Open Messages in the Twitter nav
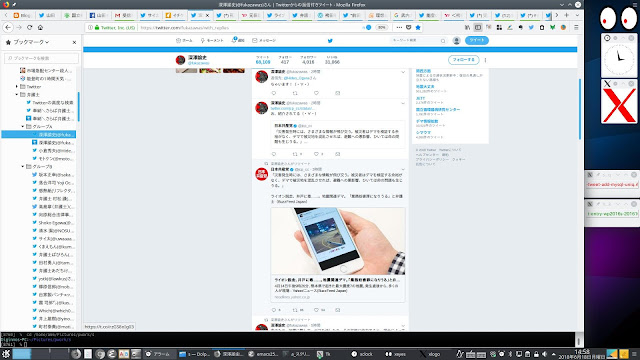Screen dimensions: 640x360 point(264,40)
